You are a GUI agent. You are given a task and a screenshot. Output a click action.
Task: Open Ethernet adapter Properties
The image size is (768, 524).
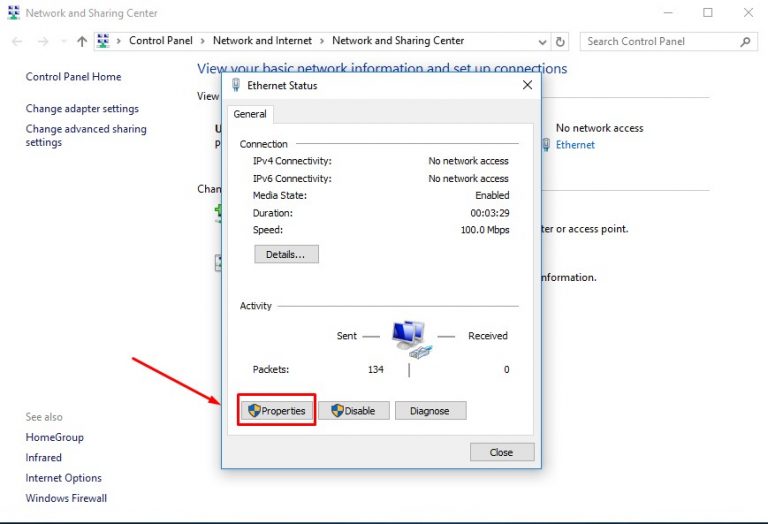tap(277, 410)
